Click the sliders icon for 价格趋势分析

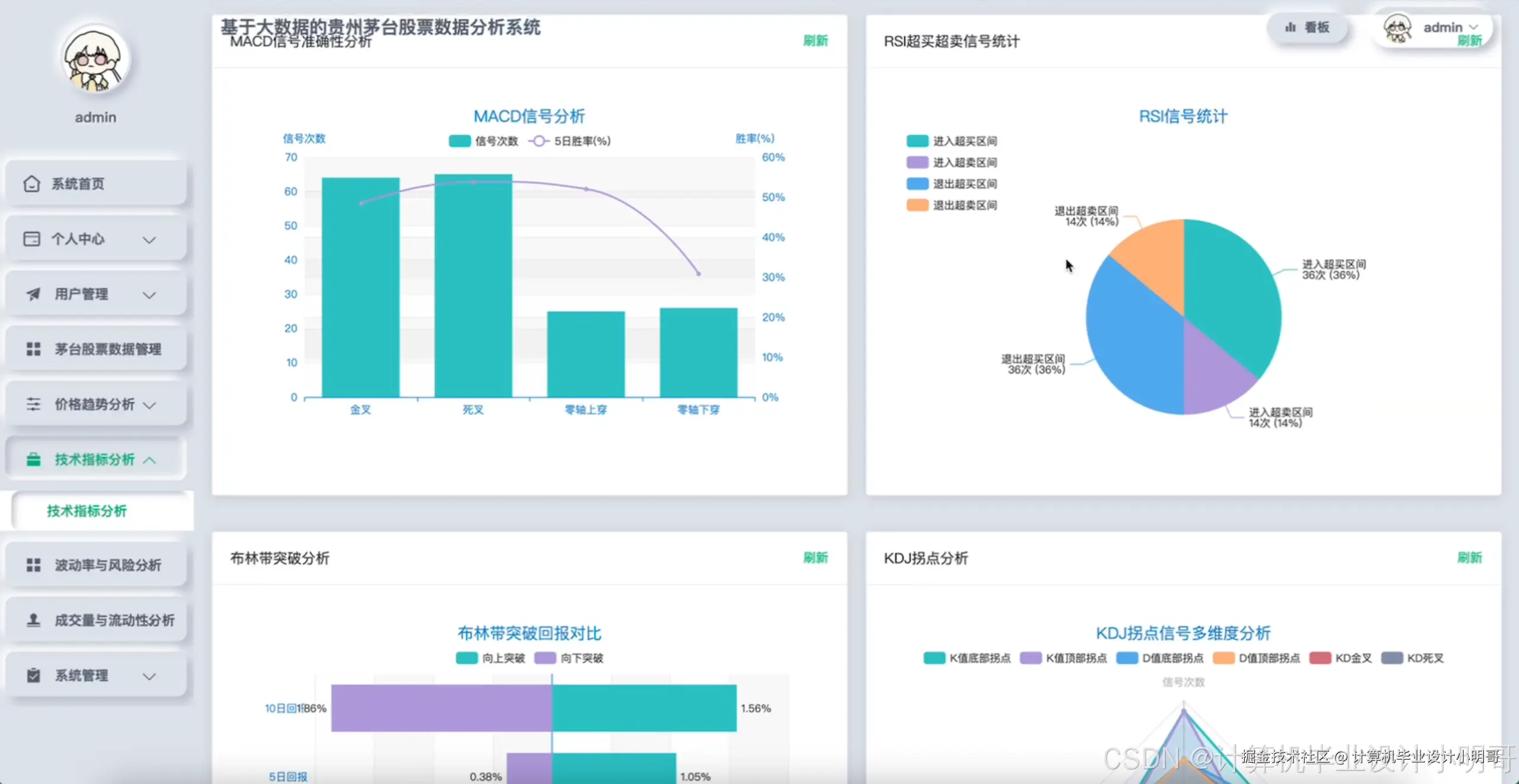[x=33, y=405]
